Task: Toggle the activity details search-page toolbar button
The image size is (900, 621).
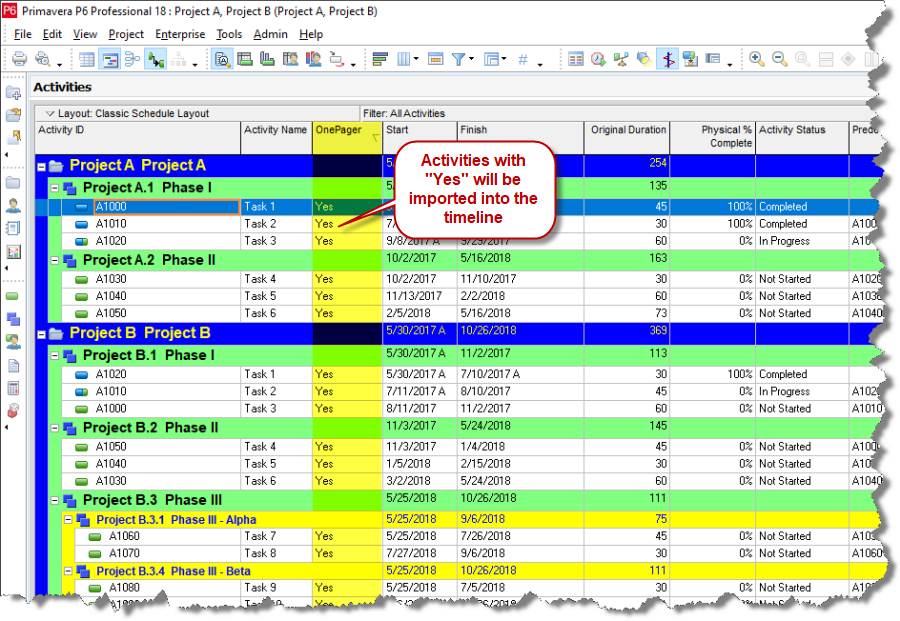Action: [x=222, y=59]
